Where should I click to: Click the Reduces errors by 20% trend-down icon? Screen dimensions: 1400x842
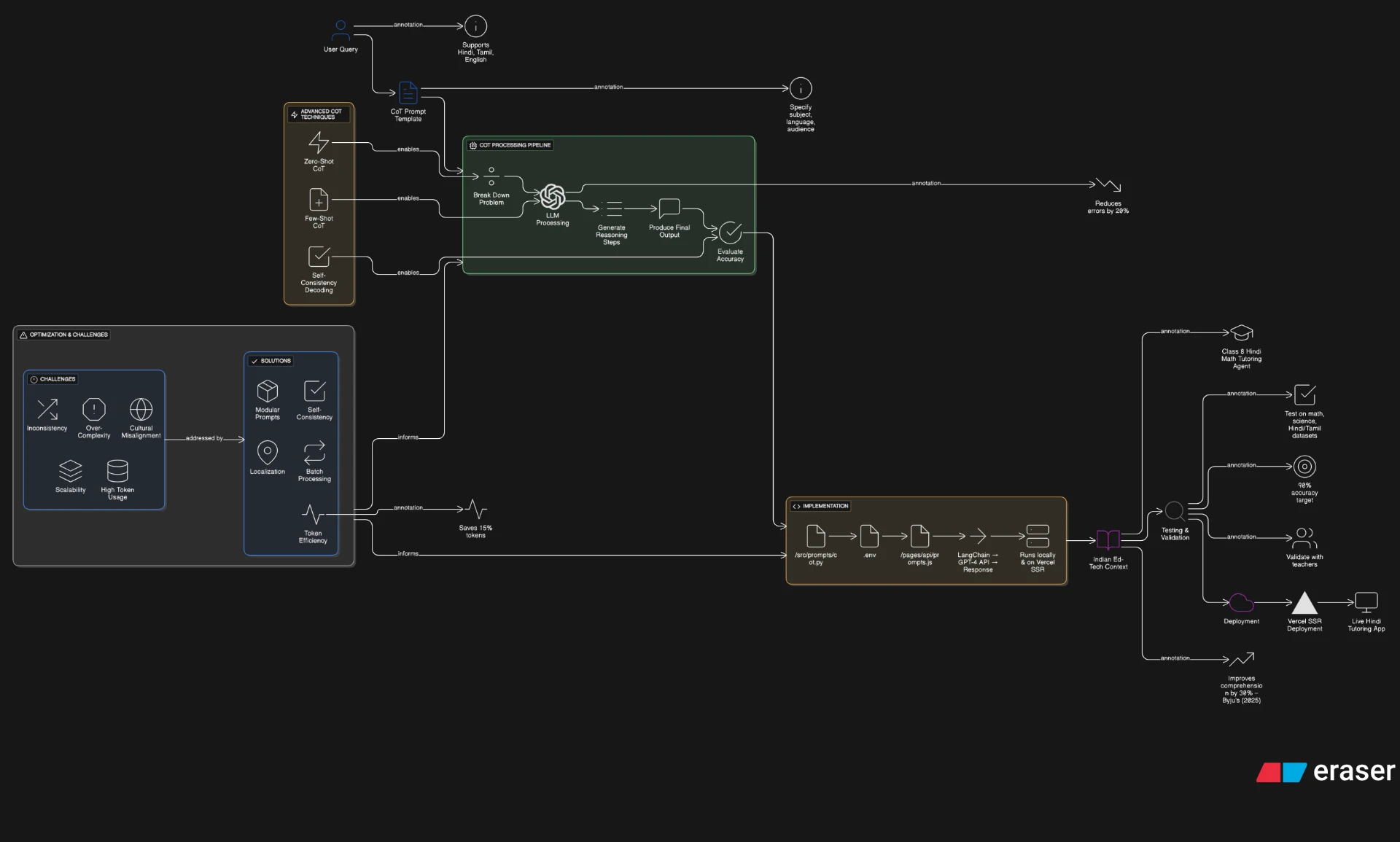(x=1108, y=184)
